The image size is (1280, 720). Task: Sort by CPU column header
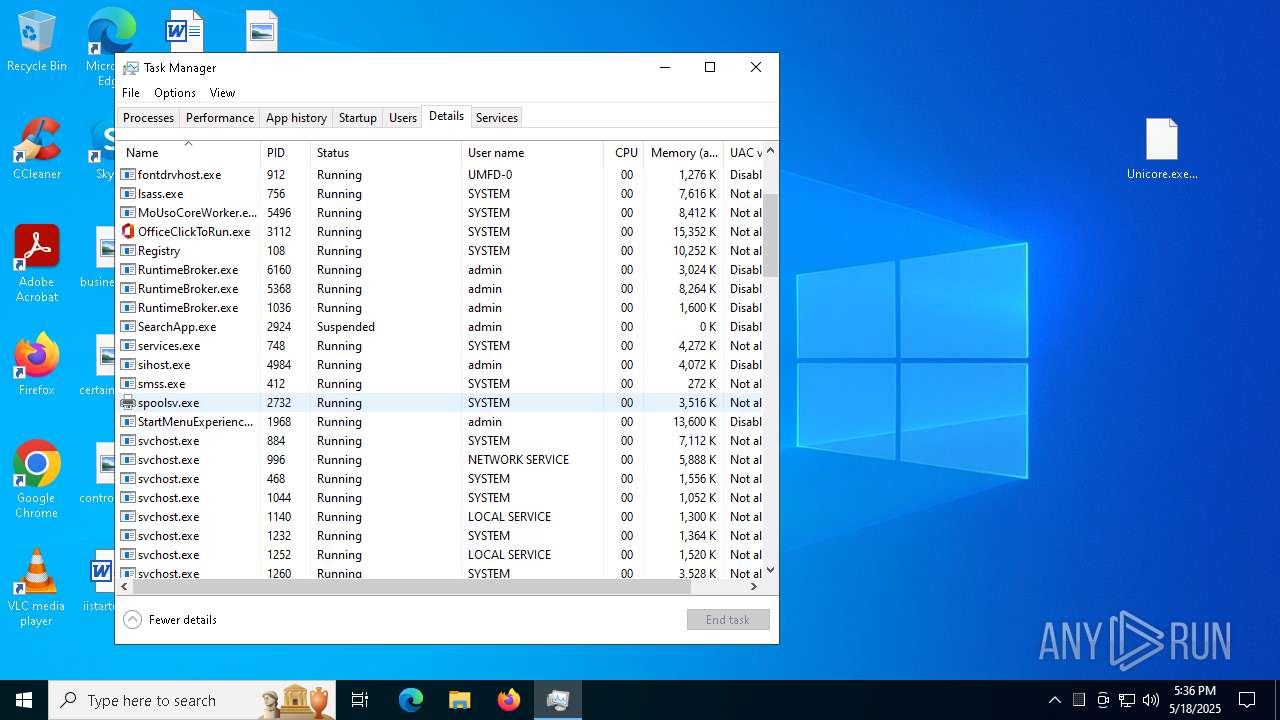tap(624, 153)
